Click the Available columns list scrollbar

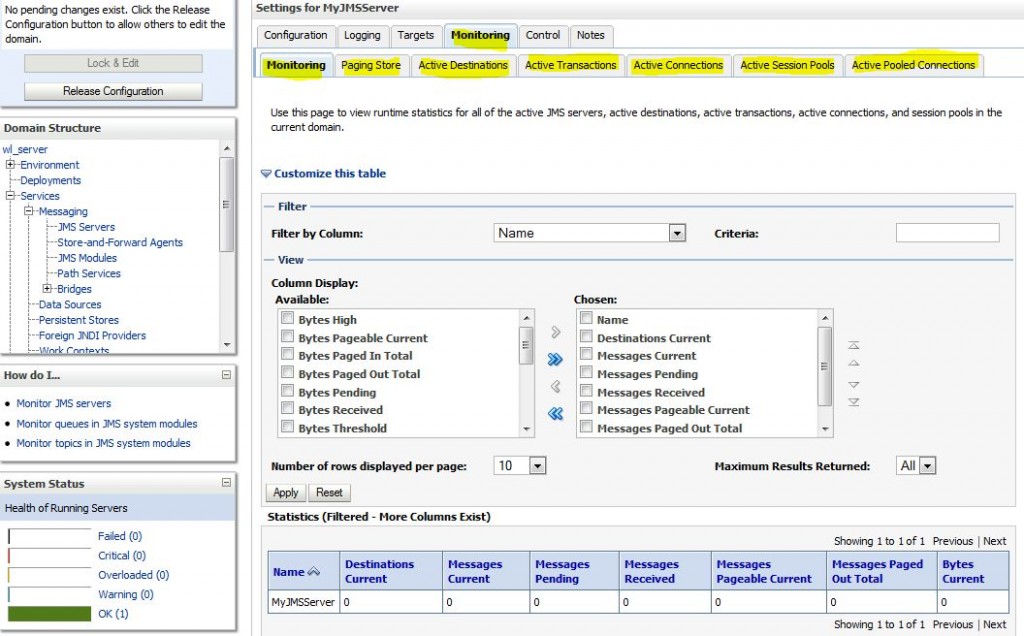pos(527,373)
